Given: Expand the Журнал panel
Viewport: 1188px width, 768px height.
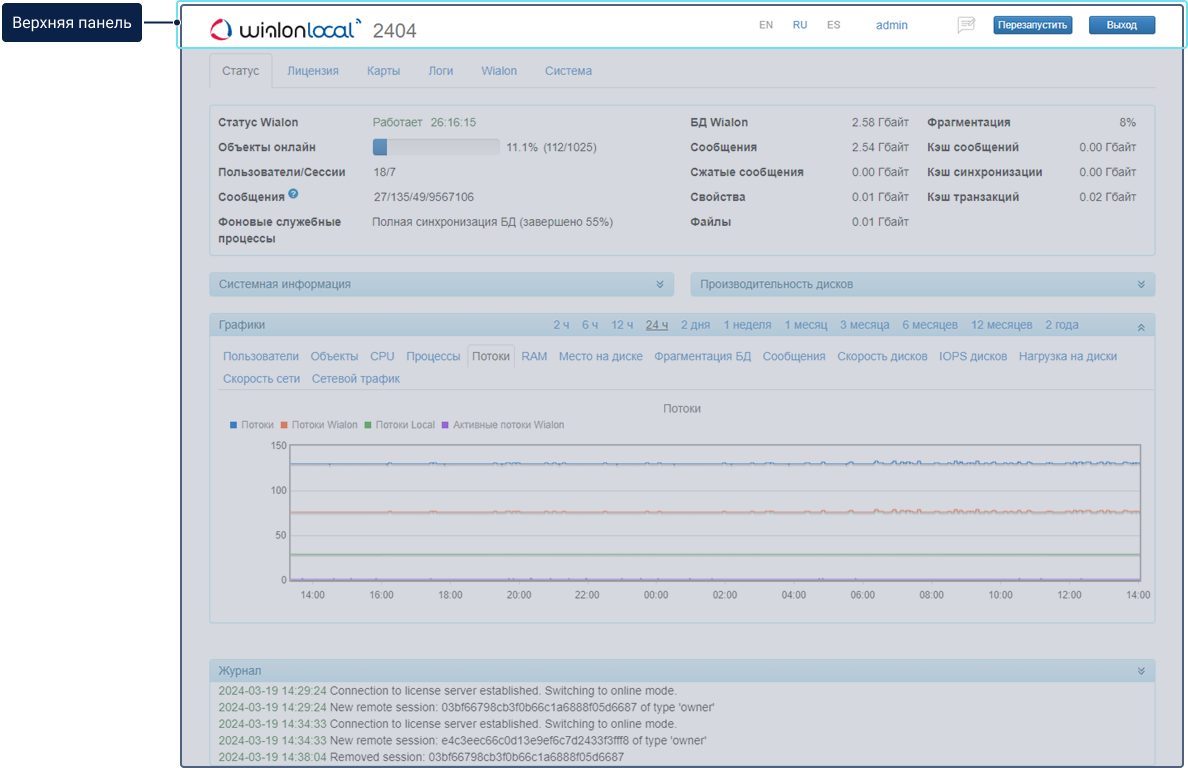Looking at the screenshot, I should point(1141,671).
